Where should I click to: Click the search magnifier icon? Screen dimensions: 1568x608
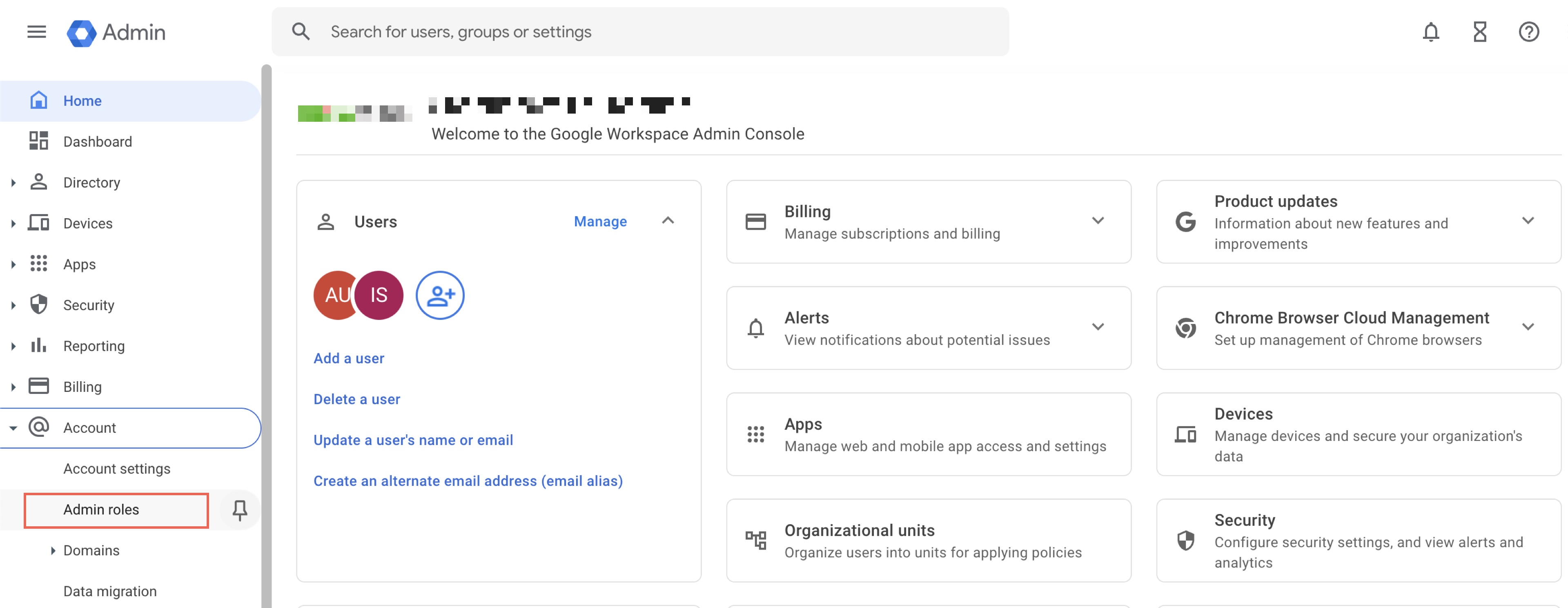[x=301, y=32]
